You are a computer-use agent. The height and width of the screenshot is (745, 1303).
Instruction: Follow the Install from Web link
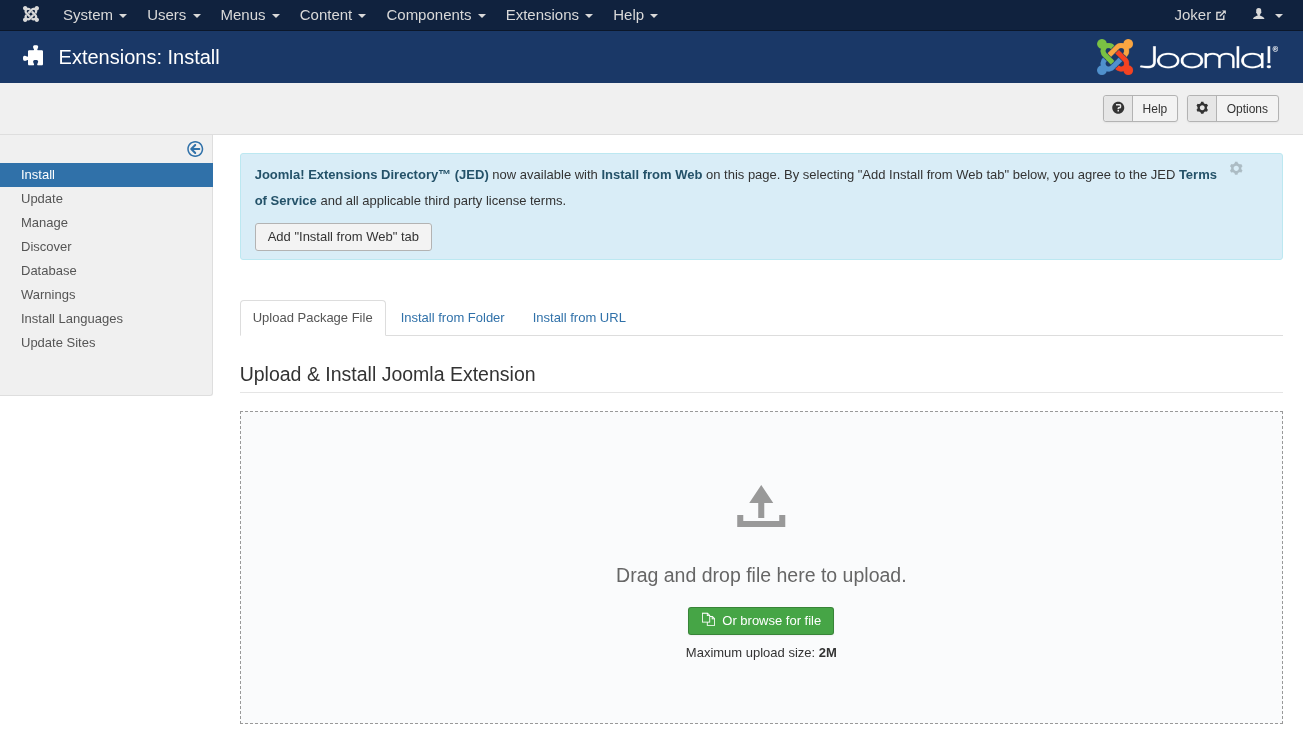(652, 174)
